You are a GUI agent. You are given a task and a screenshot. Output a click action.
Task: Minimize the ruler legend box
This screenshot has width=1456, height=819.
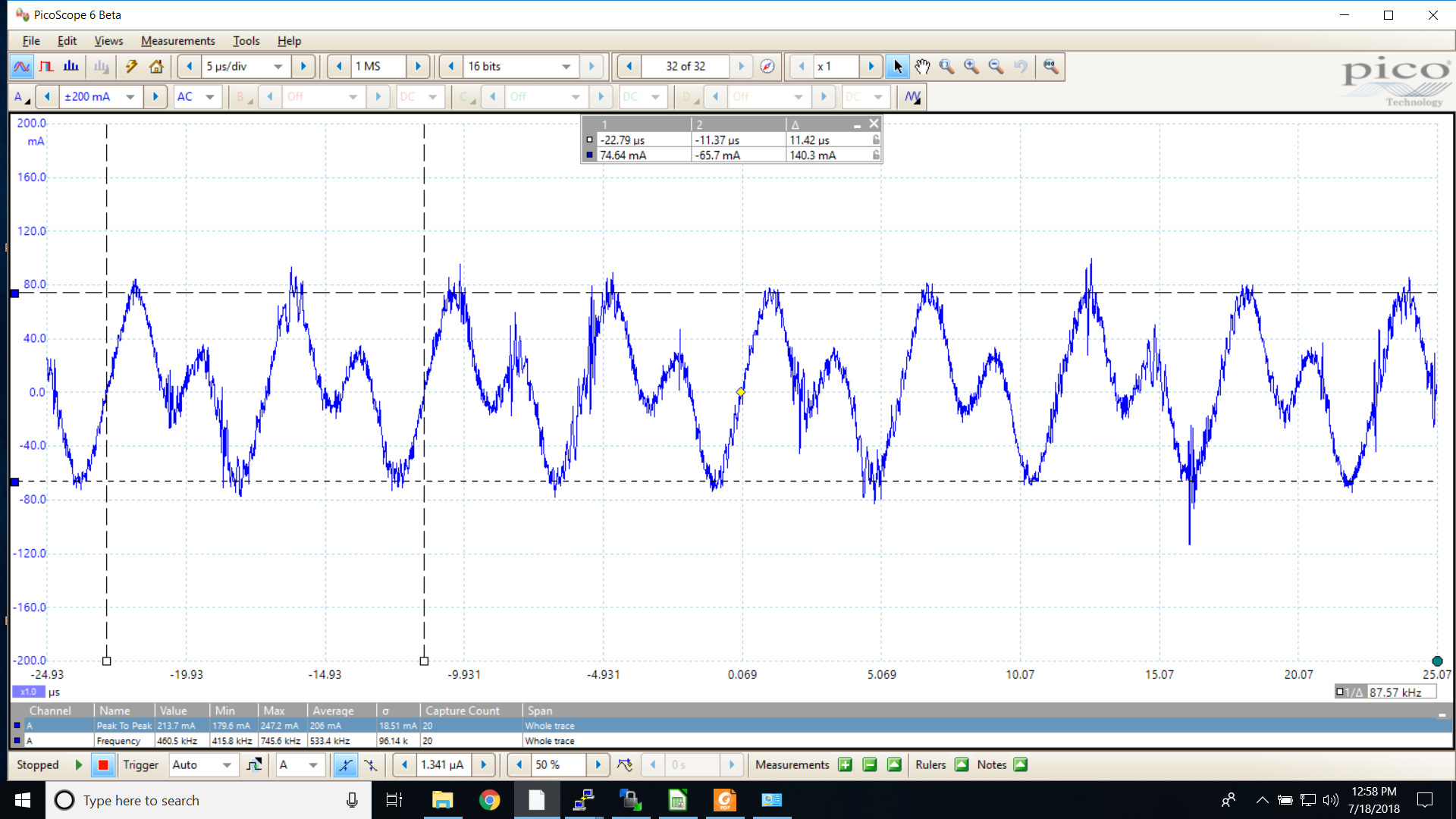(x=857, y=125)
